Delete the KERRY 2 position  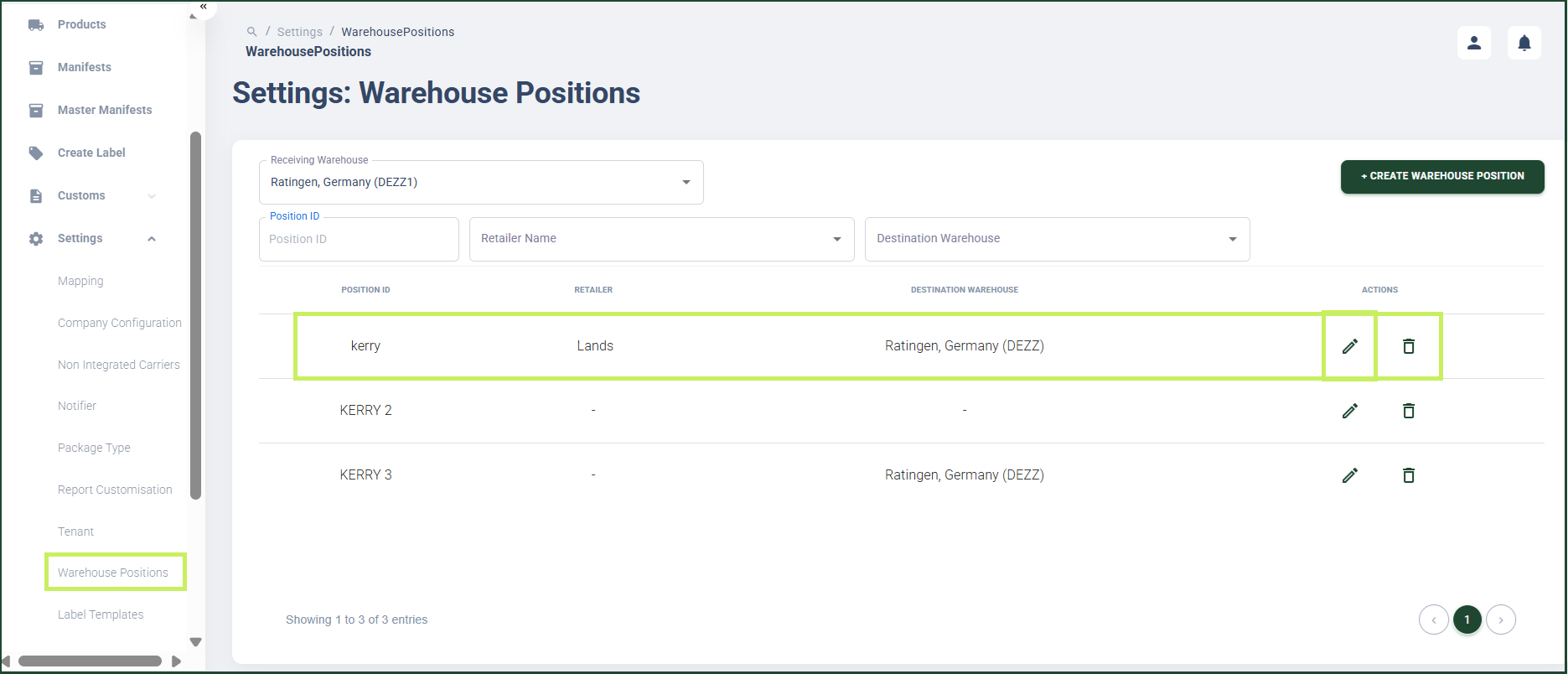coord(1409,411)
